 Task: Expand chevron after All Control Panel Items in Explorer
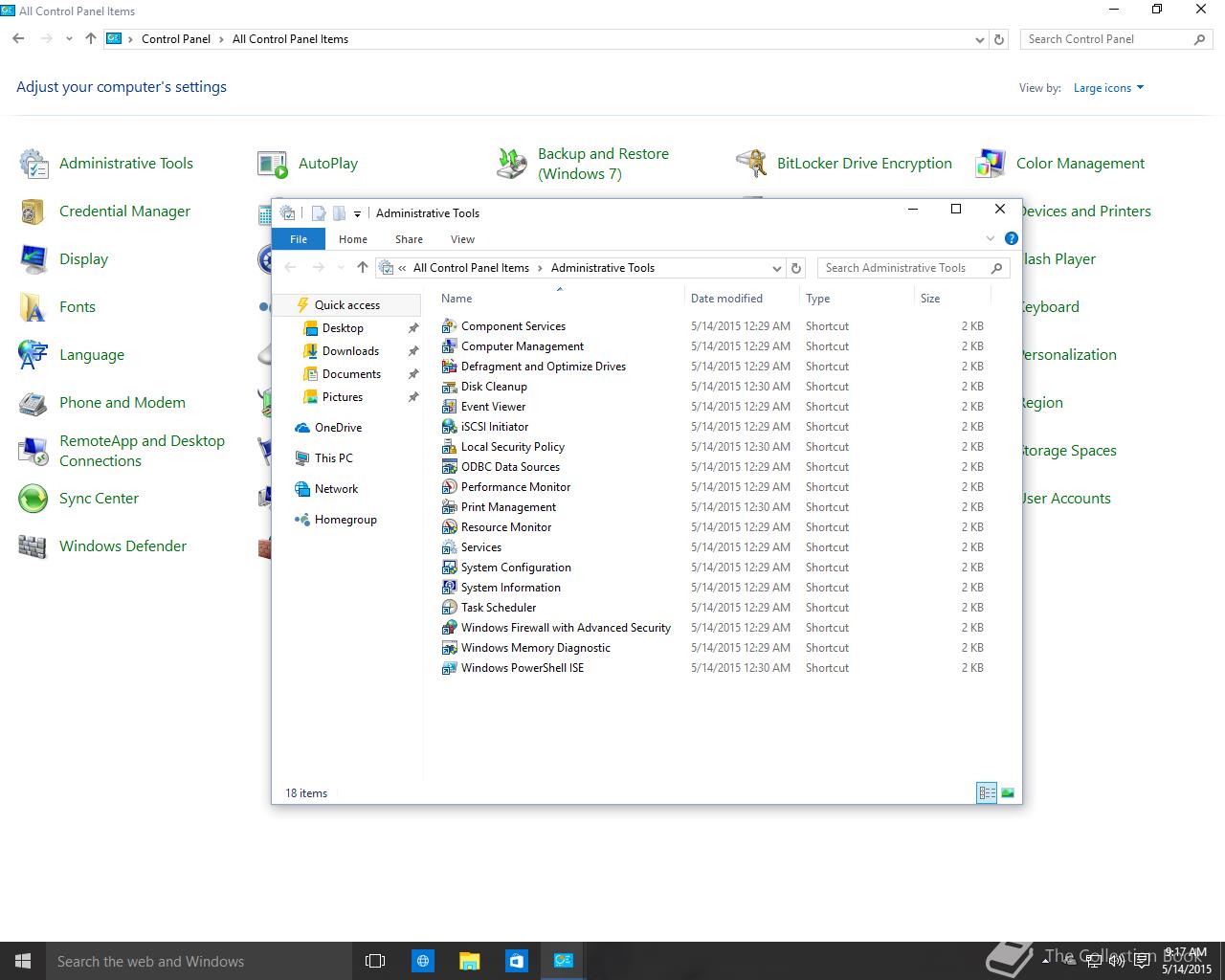pyautogui.click(x=540, y=268)
